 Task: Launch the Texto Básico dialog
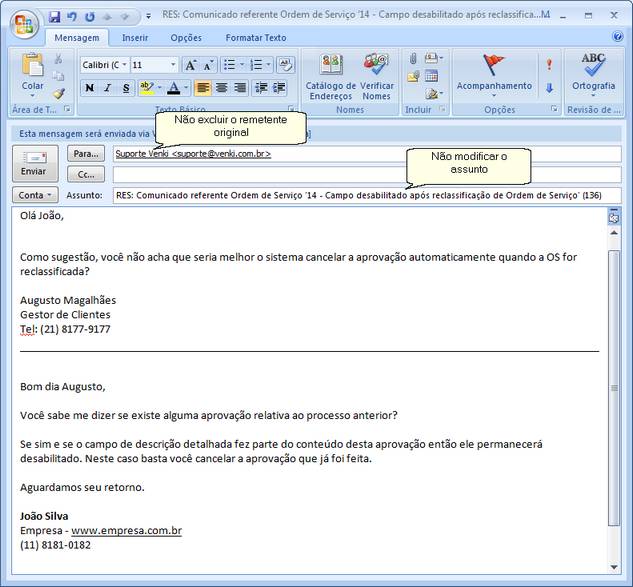tap(291, 108)
